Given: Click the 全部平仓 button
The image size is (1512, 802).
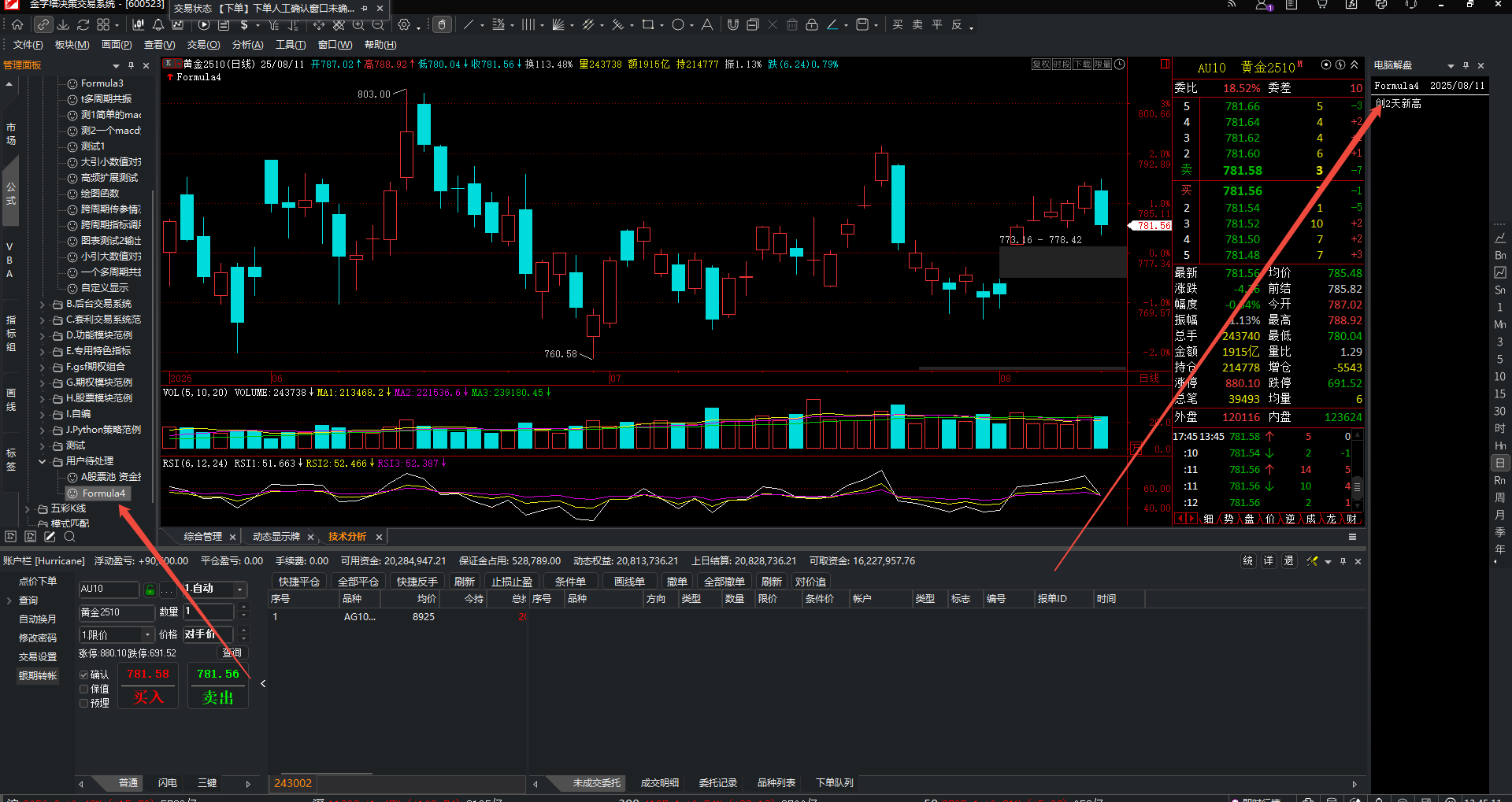Looking at the screenshot, I should pos(358,582).
